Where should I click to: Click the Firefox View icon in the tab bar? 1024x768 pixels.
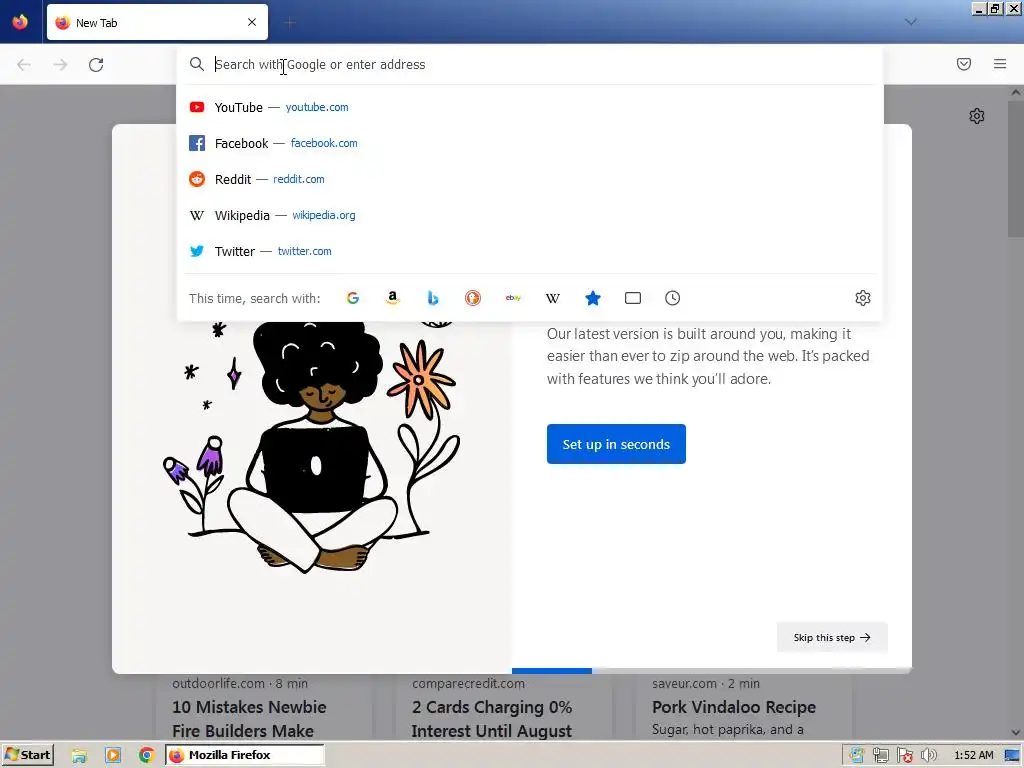tap(20, 22)
